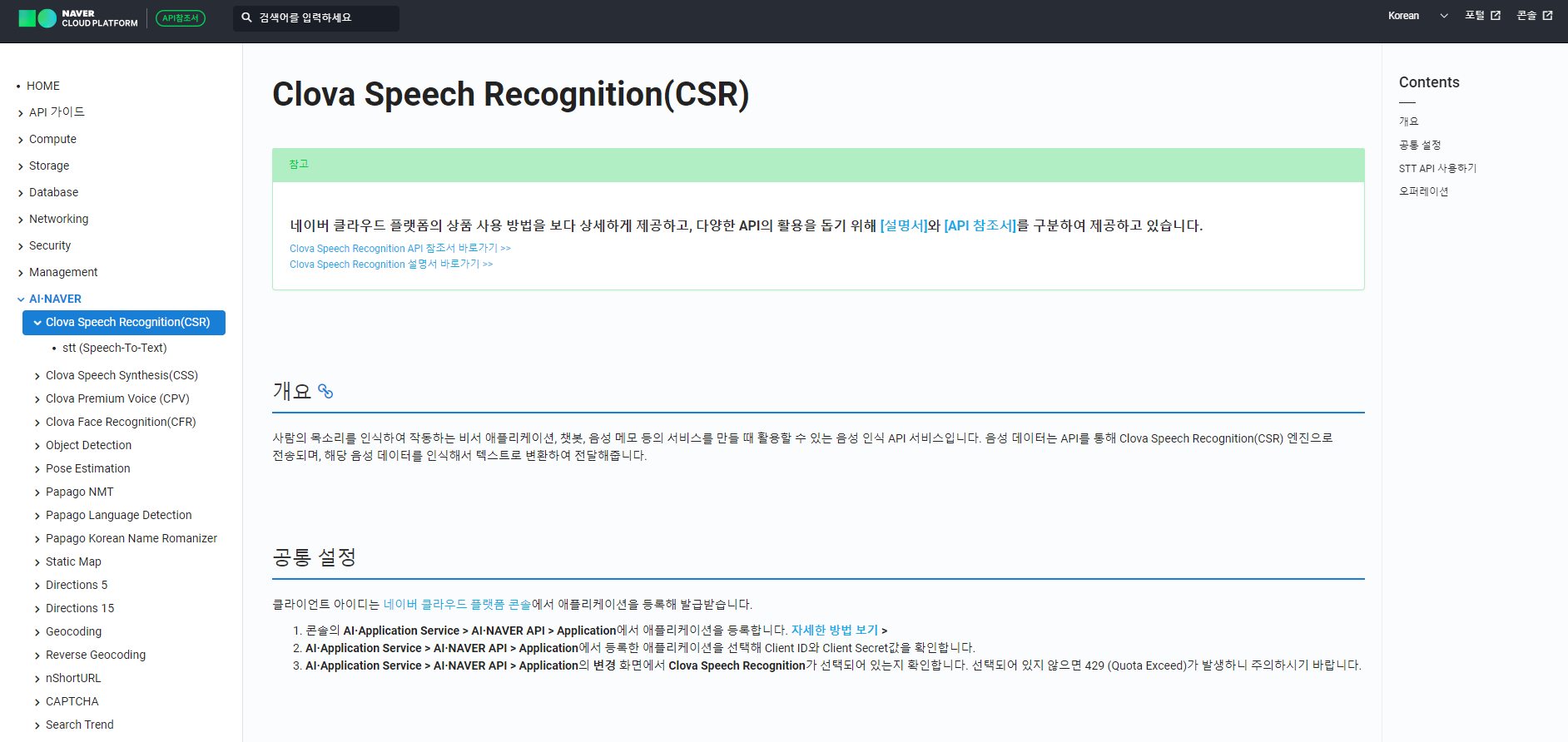
Task: Open Clova Speech Recognition 설명서 바로가기
Action: click(391, 264)
